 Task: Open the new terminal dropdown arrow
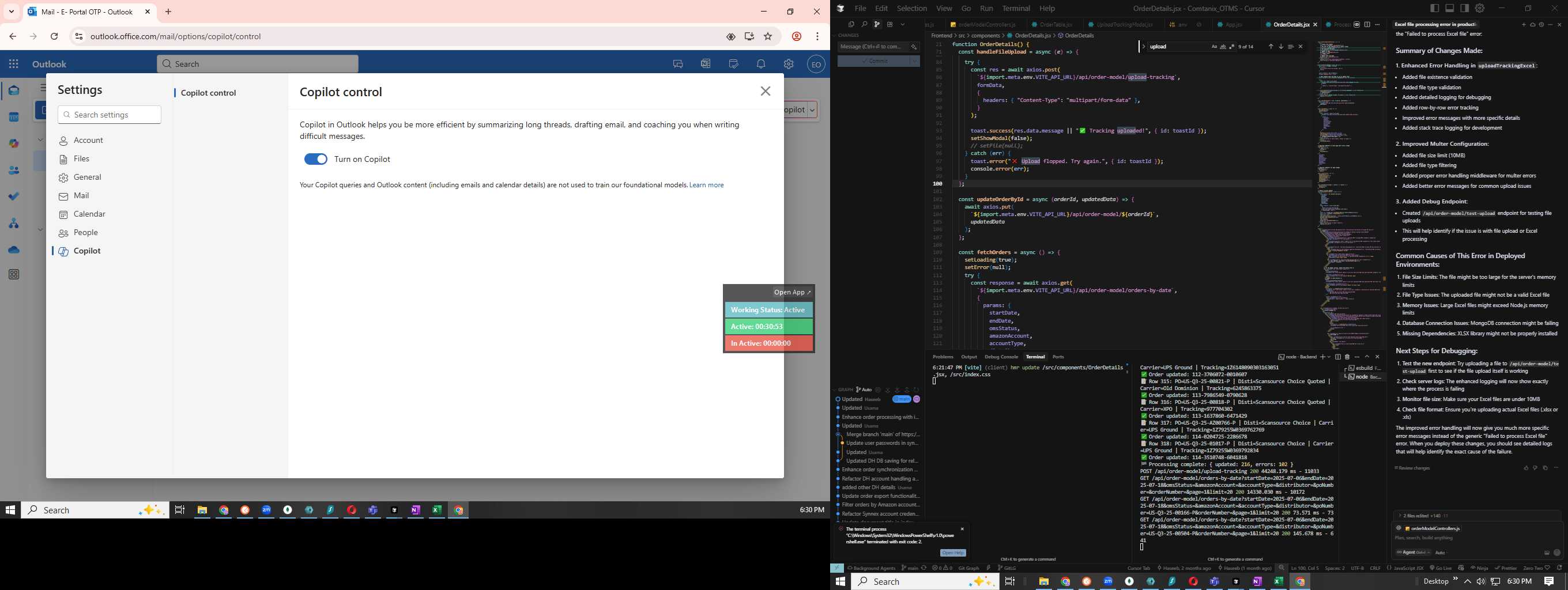click(1329, 357)
